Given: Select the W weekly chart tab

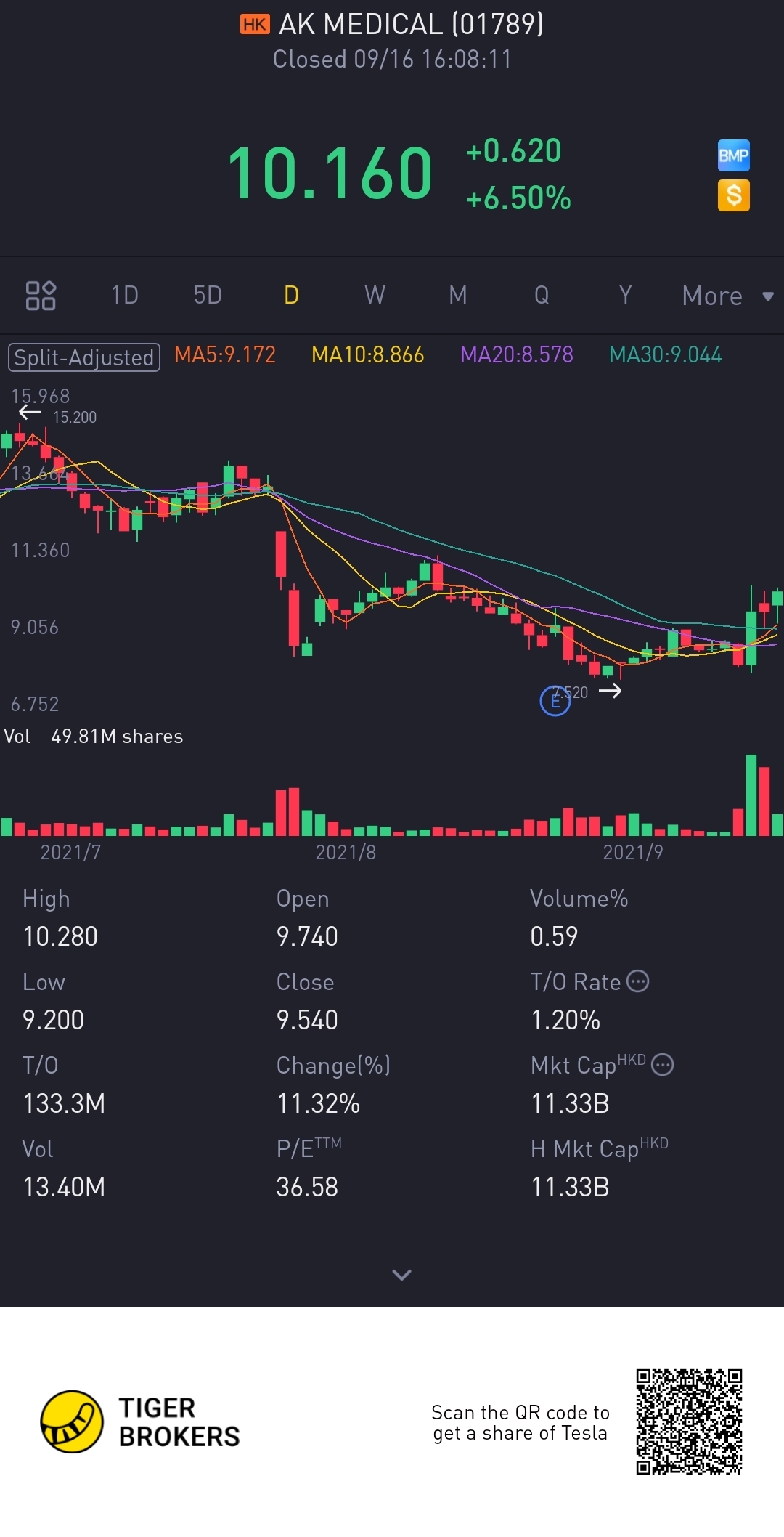Looking at the screenshot, I should pyautogui.click(x=375, y=296).
